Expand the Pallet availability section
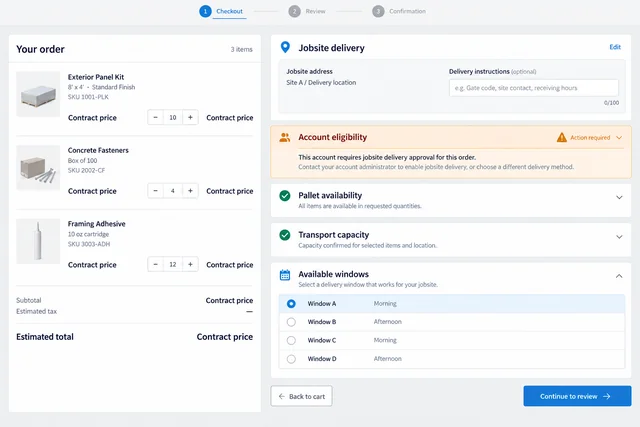Screen dimensions: 640x427 [619, 198]
